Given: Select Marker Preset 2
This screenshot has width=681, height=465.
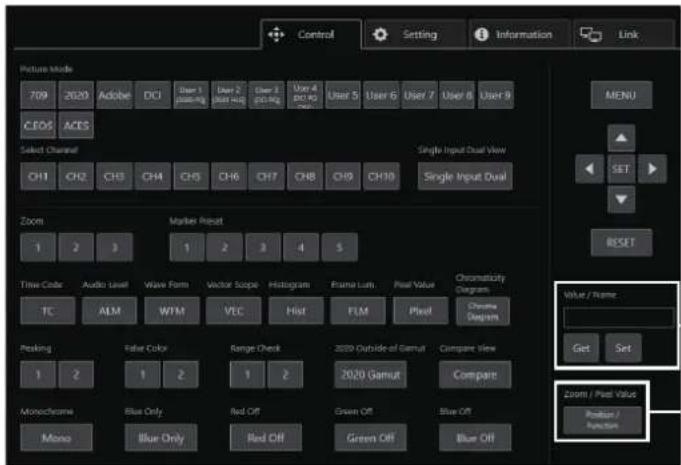Looking at the screenshot, I should point(225,247).
